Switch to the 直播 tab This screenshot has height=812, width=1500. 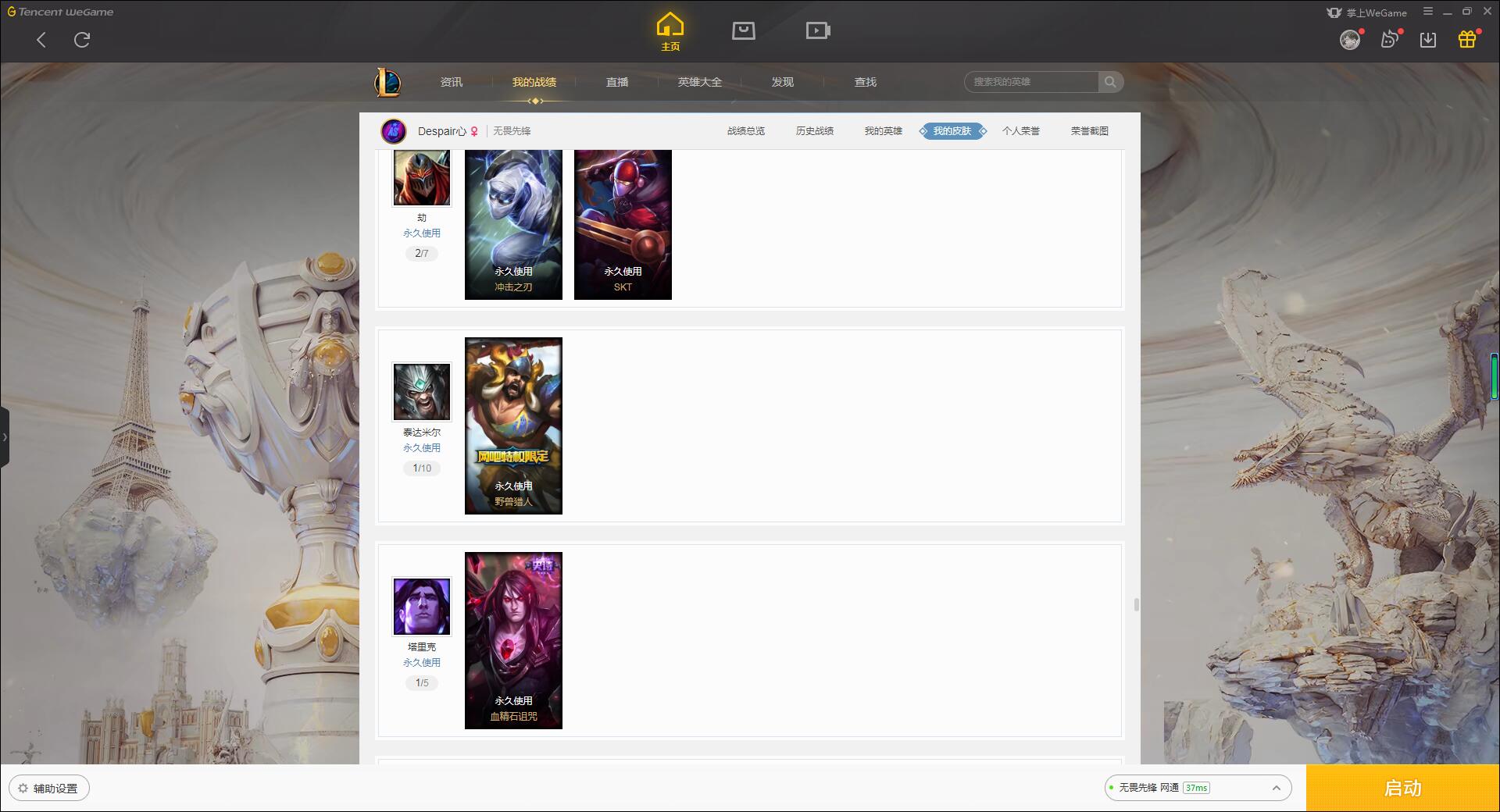(x=617, y=82)
